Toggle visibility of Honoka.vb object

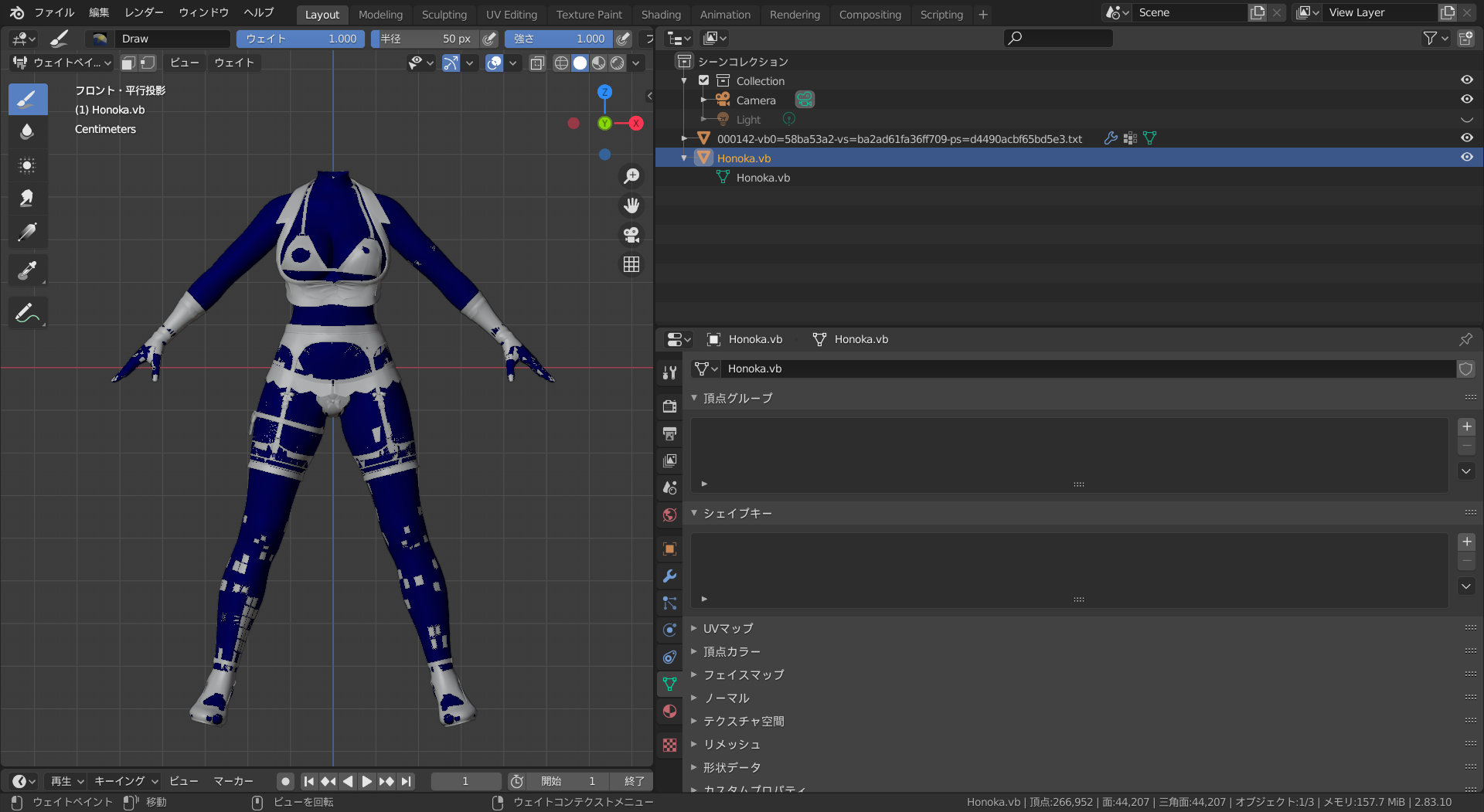1466,158
